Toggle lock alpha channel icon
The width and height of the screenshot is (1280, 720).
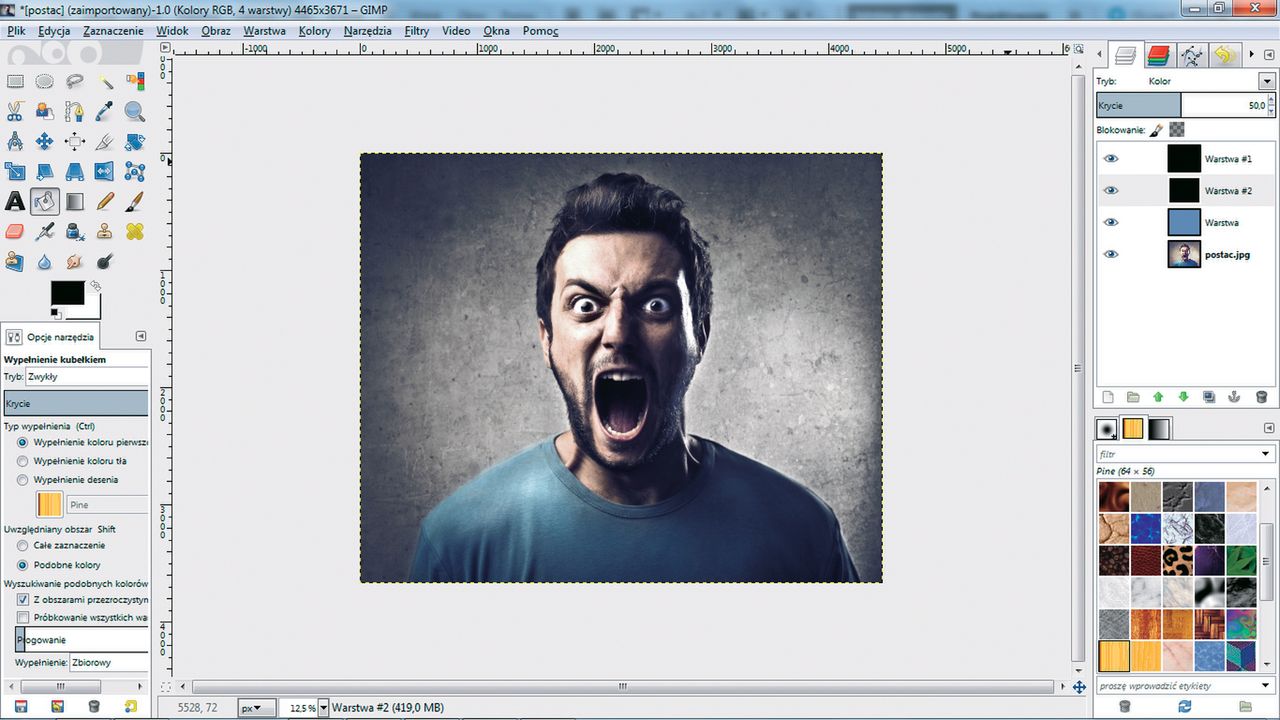tap(1177, 130)
